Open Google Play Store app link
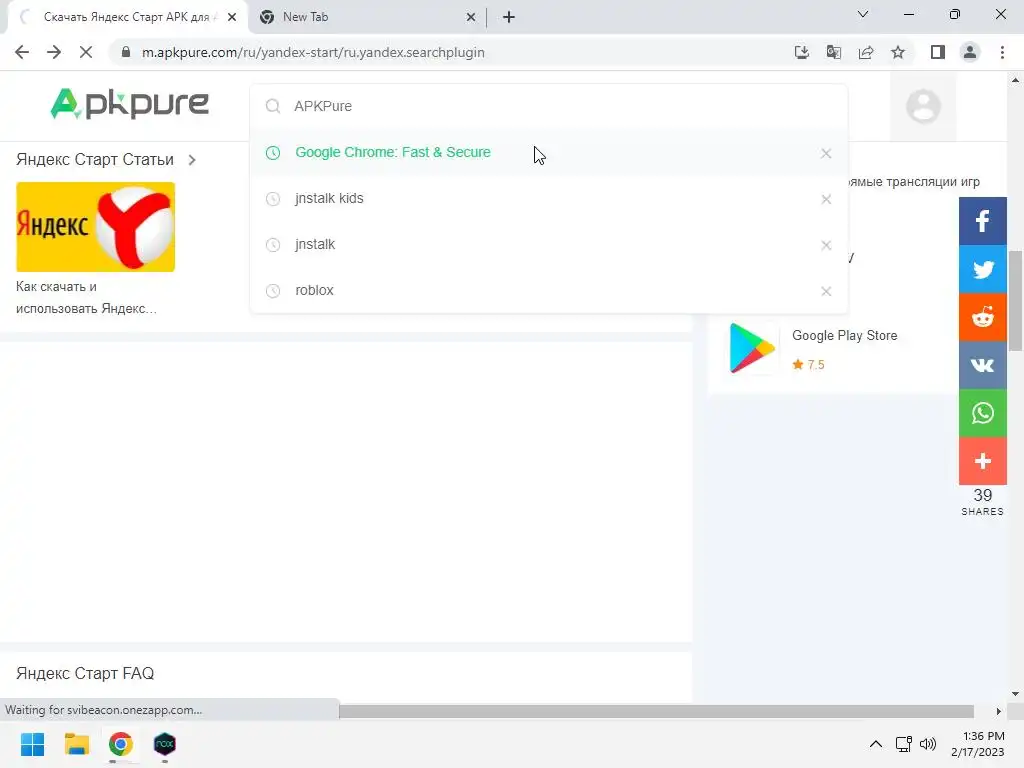1024x768 pixels. [x=844, y=335]
